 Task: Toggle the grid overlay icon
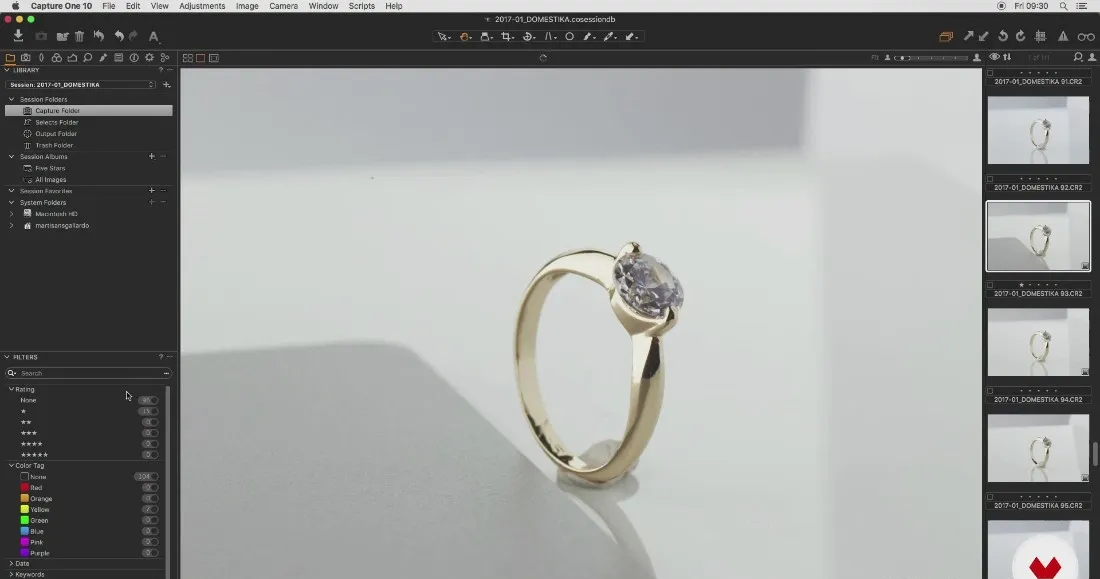pos(1041,36)
